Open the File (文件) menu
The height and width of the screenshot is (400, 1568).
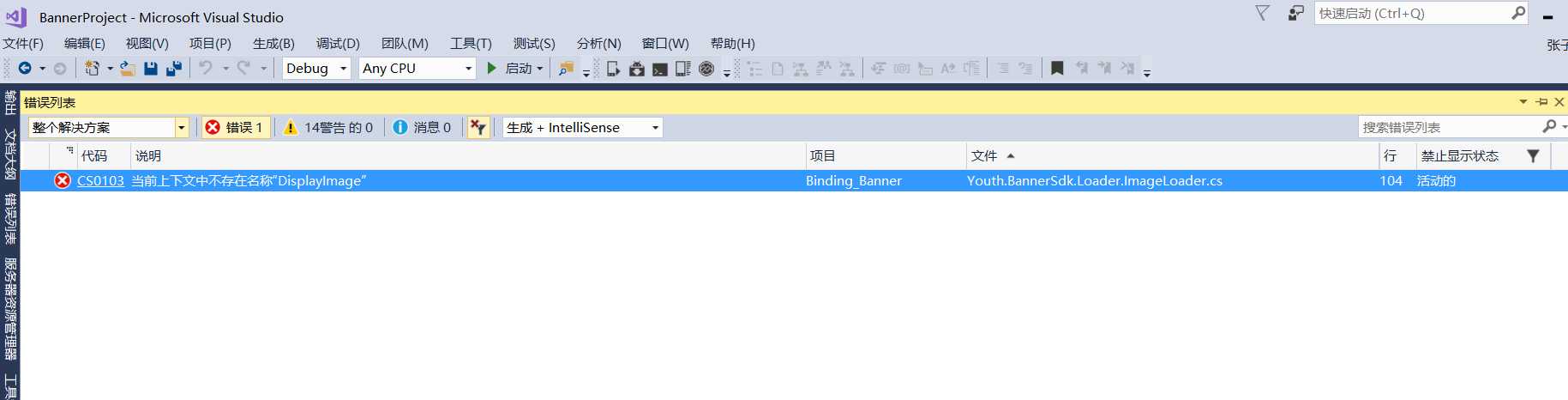23,43
